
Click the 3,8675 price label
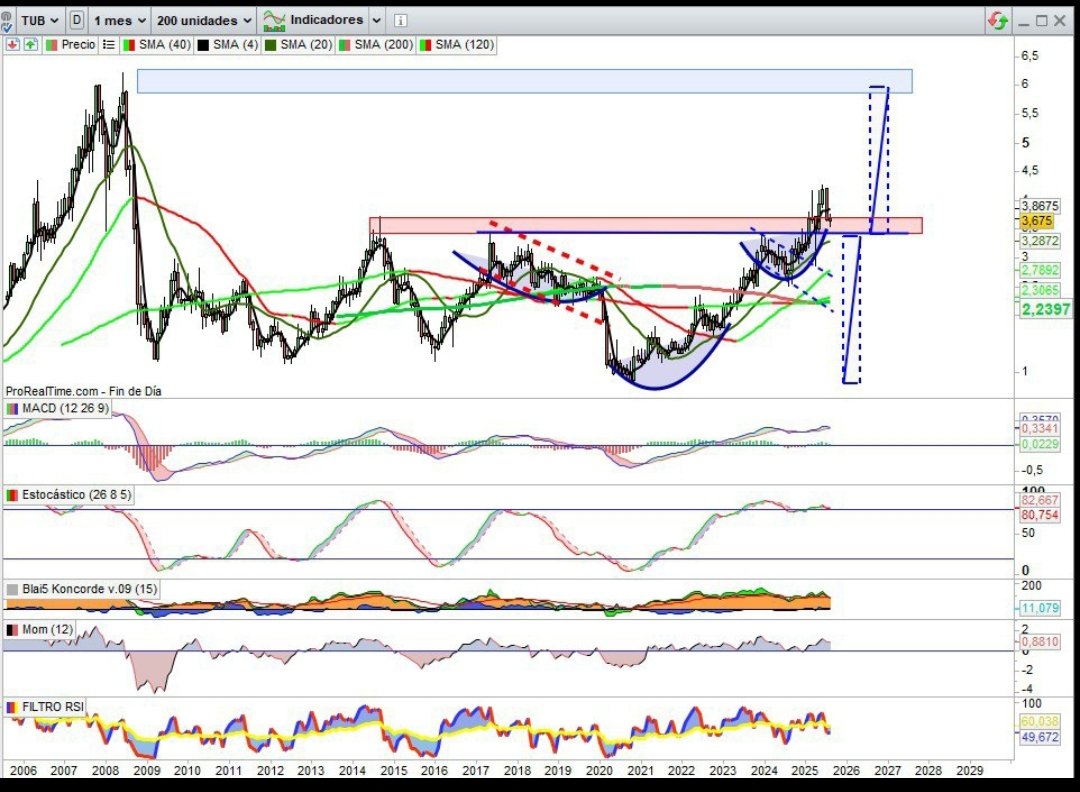1039,206
